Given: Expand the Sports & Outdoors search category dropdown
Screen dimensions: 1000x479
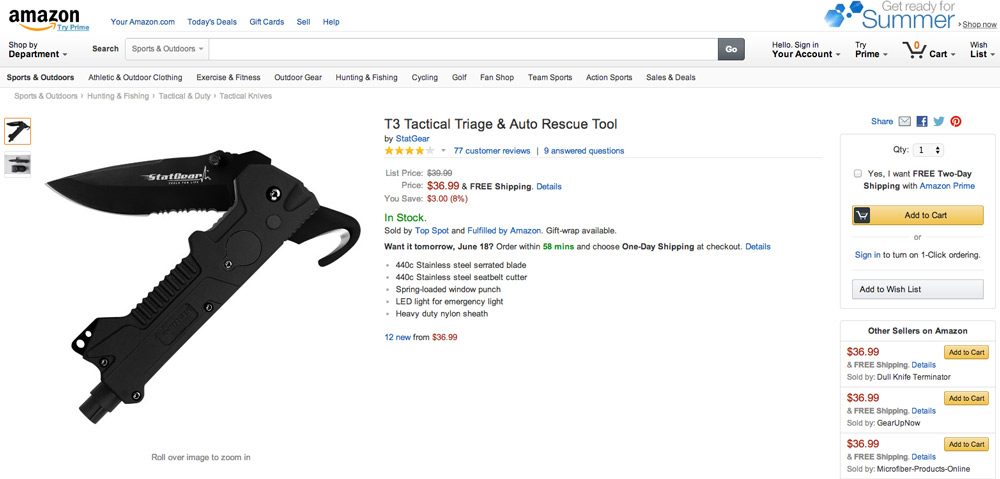Looking at the screenshot, I should pos(167,48).
